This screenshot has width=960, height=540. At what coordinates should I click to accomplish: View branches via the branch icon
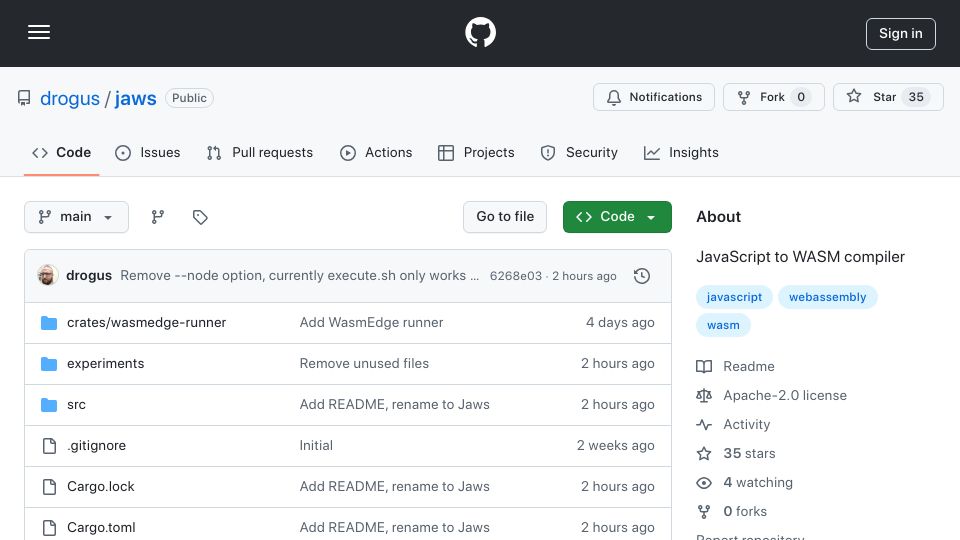pos(158,217)
